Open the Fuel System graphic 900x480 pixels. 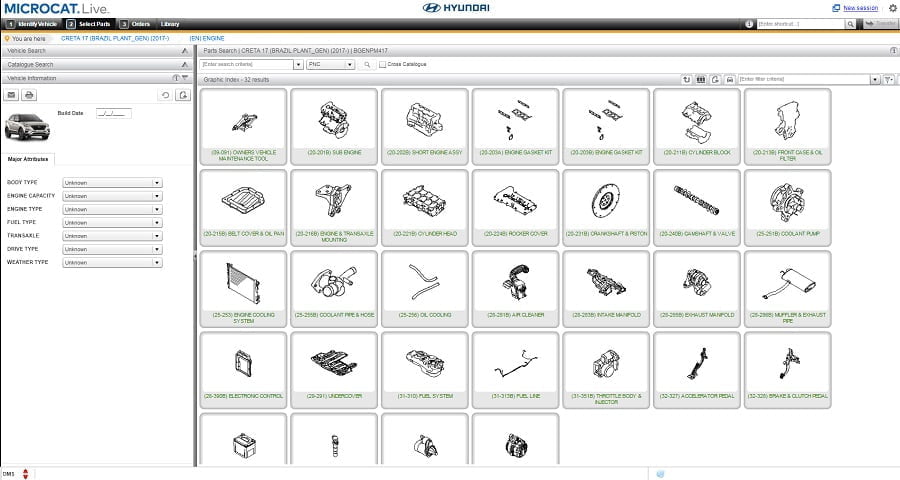click(x=425, y=370)
